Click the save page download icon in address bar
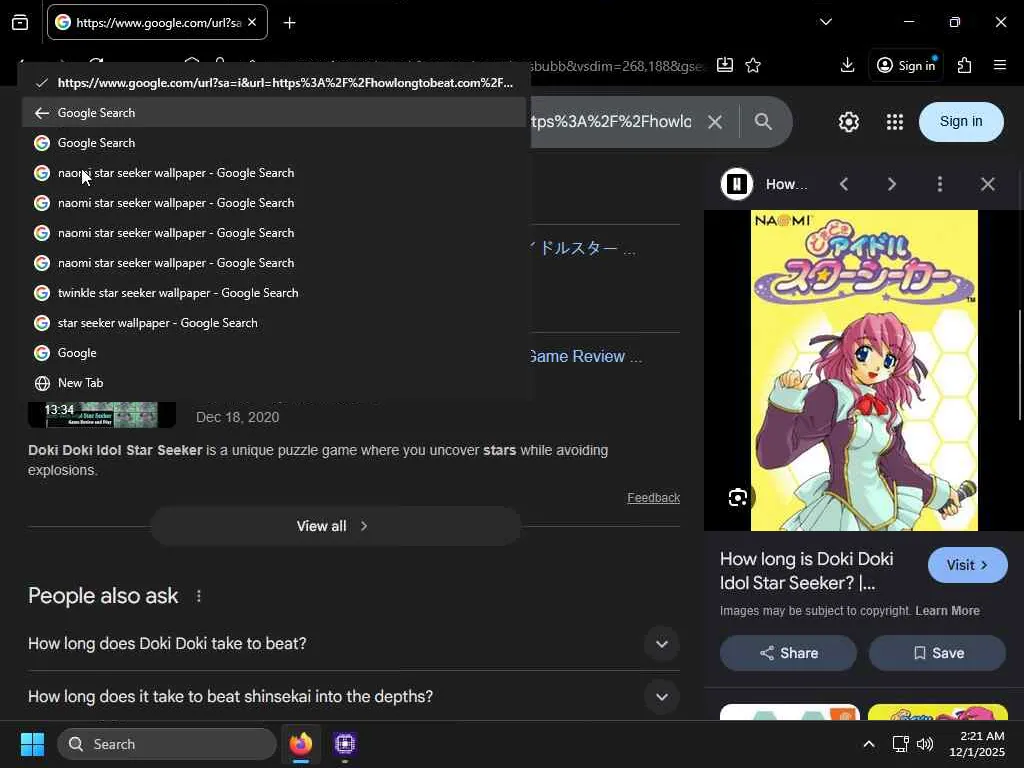 coord(724,65)
